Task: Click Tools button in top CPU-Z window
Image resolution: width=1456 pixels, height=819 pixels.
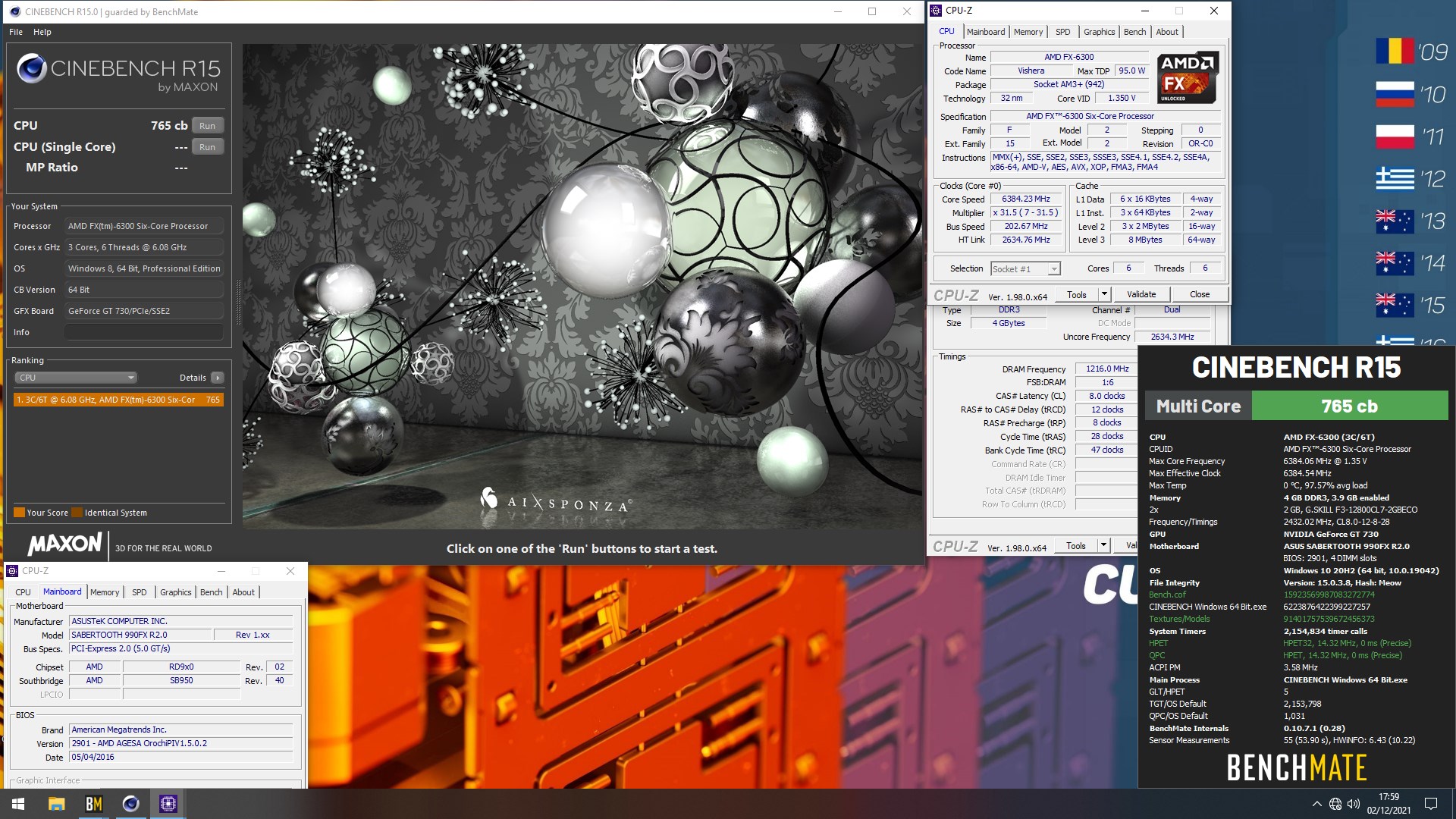Action: (x=1077, y=294)
